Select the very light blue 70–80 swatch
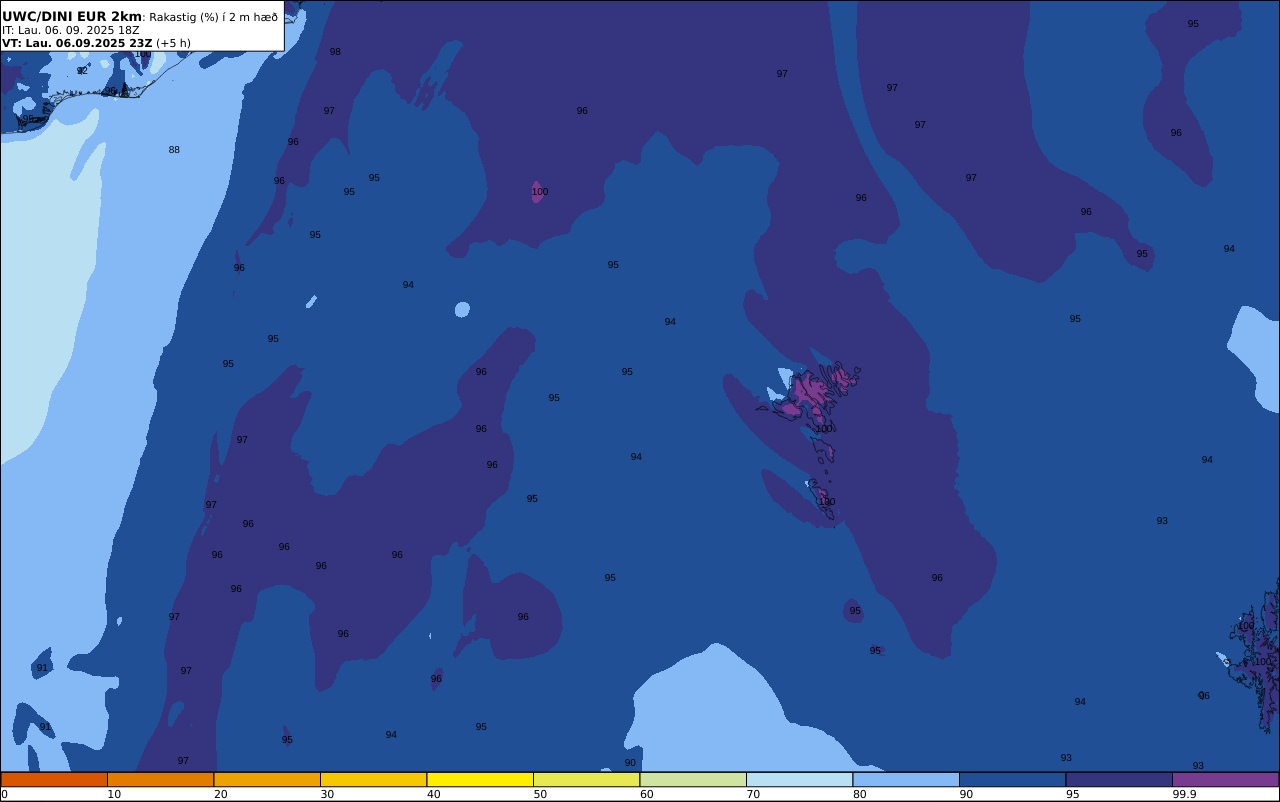The height and width of the screenshot is (802, 1280). pyautogui.click(x=799, y=779)
